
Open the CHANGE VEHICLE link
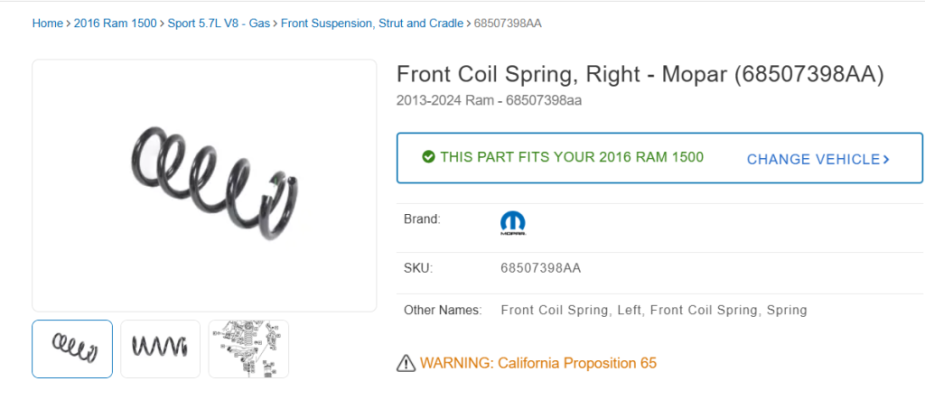[x=818, y=159]
